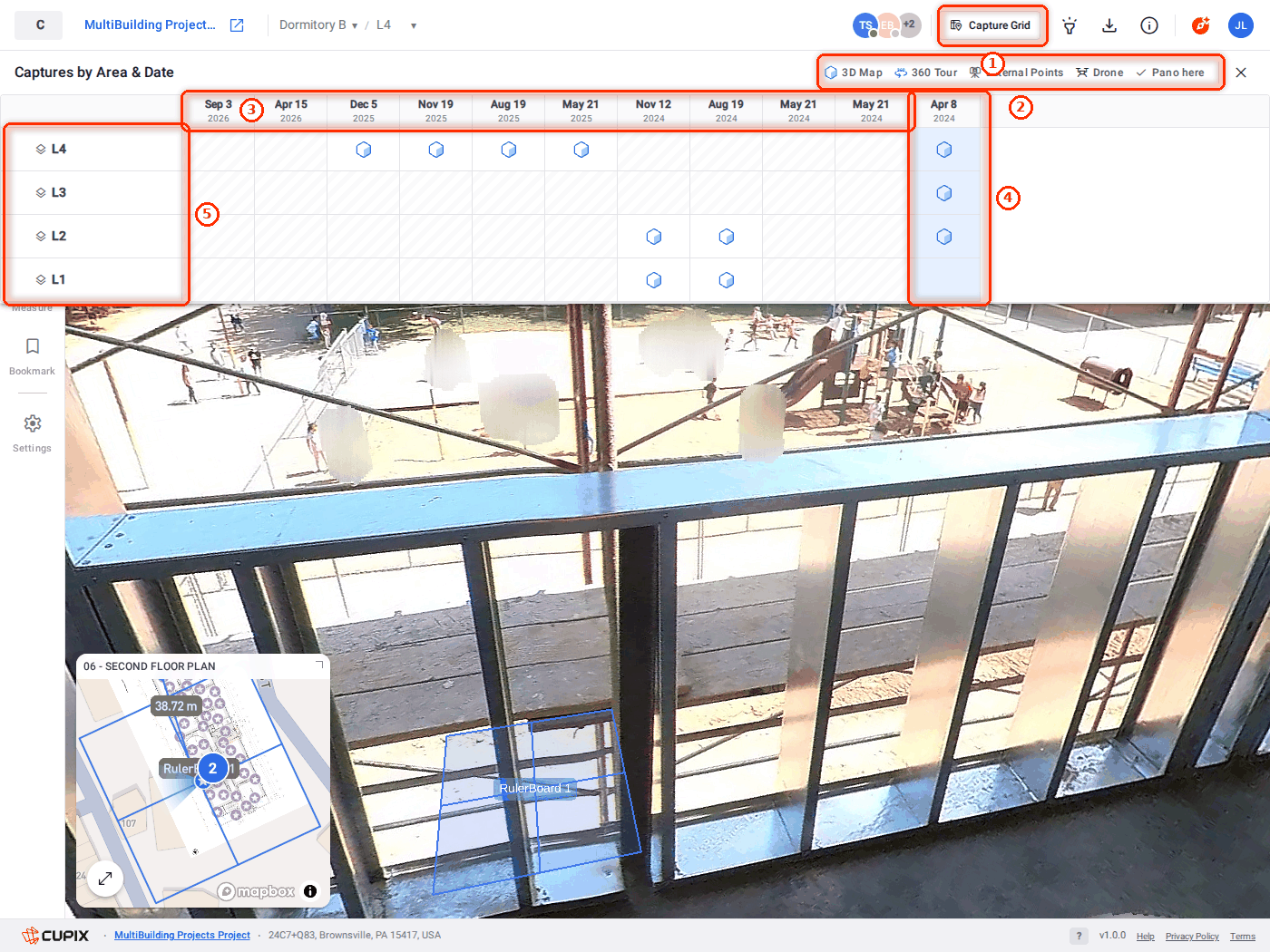Toggle the 360 Tour capture type filter
This screenshot has width=1270, height=952.
click(926, 73)
